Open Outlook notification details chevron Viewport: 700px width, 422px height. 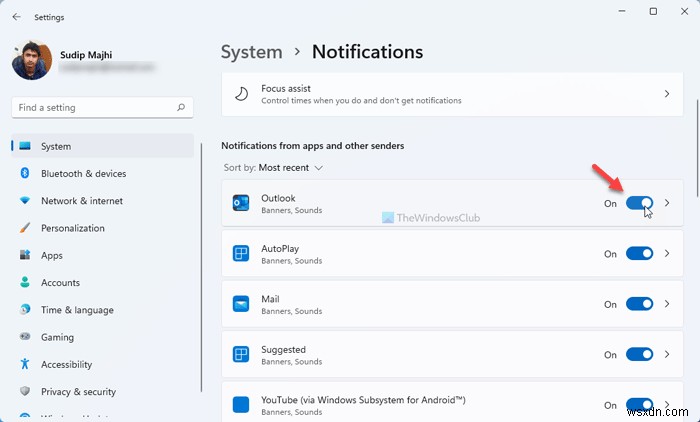(x=667, y=203)
